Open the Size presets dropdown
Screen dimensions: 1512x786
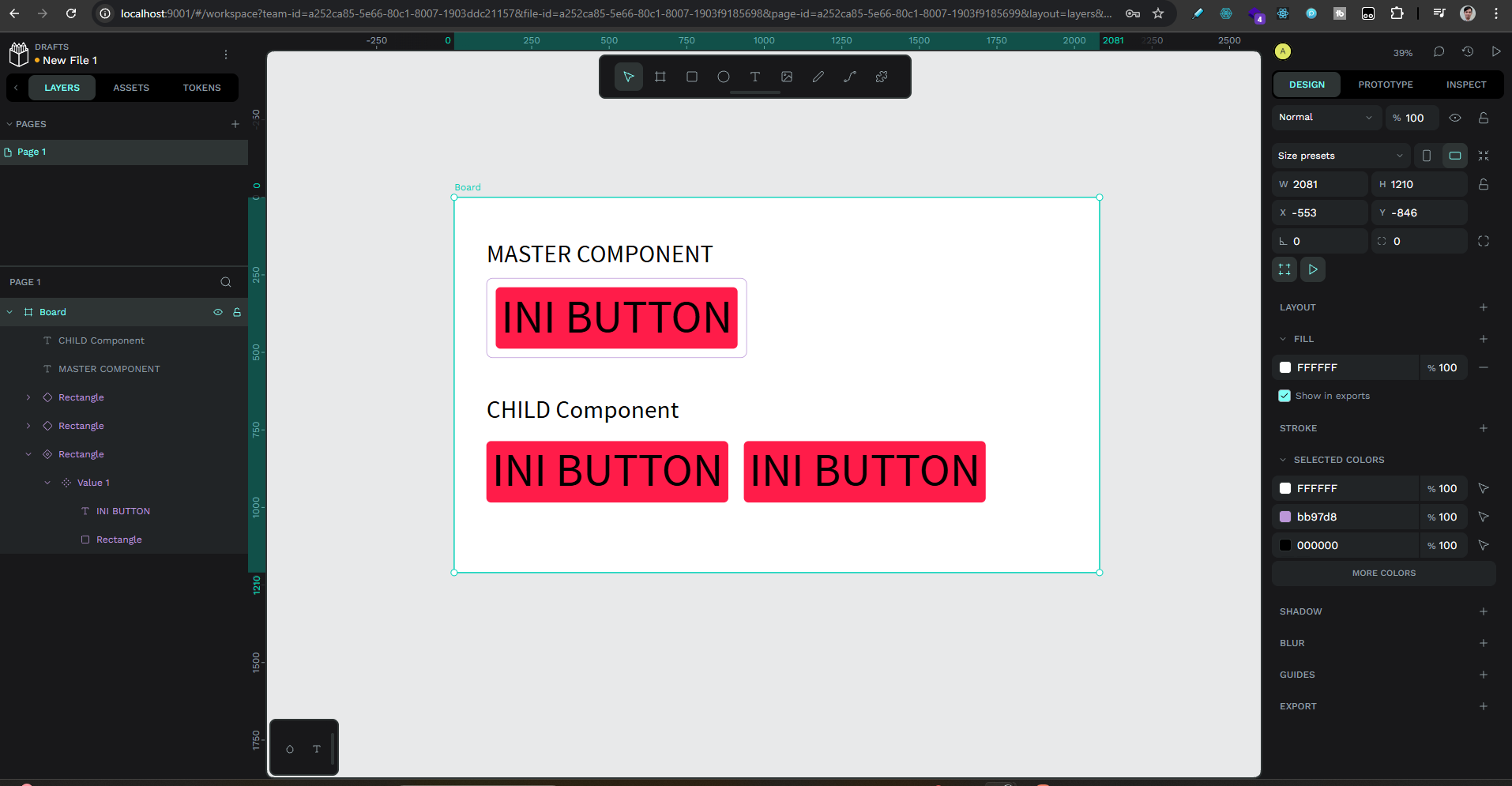point(1340,156)
